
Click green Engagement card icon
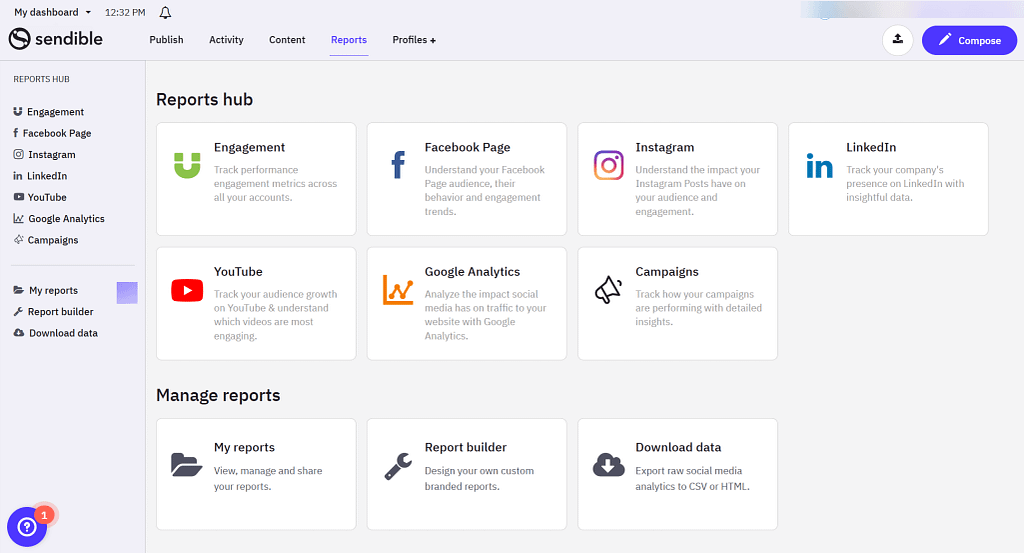187,165
